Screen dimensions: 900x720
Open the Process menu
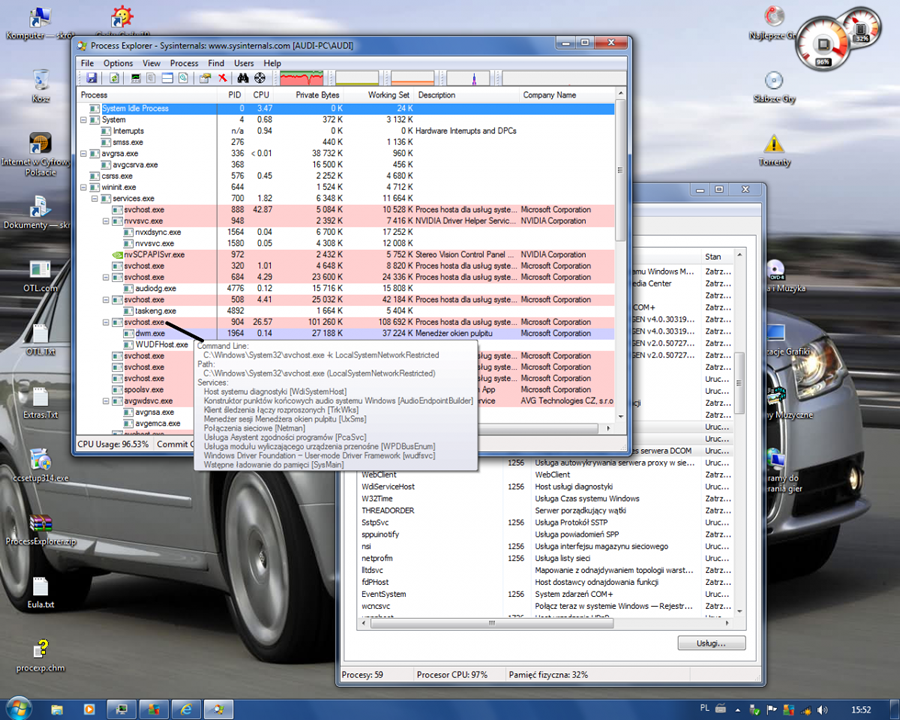click(x=184, y=63)
